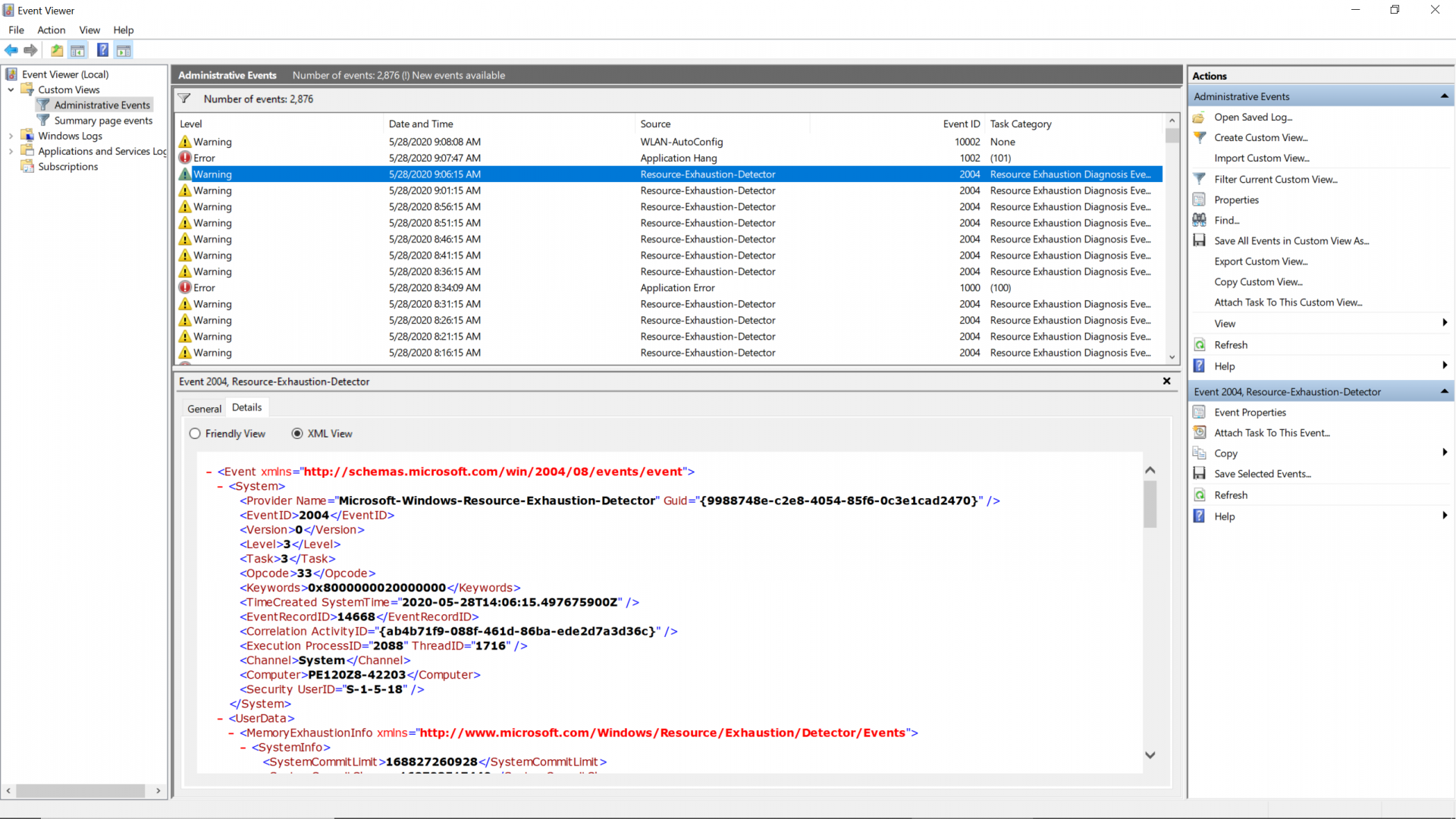Click Filter Current Custom View link

(x=1276, y=179)
